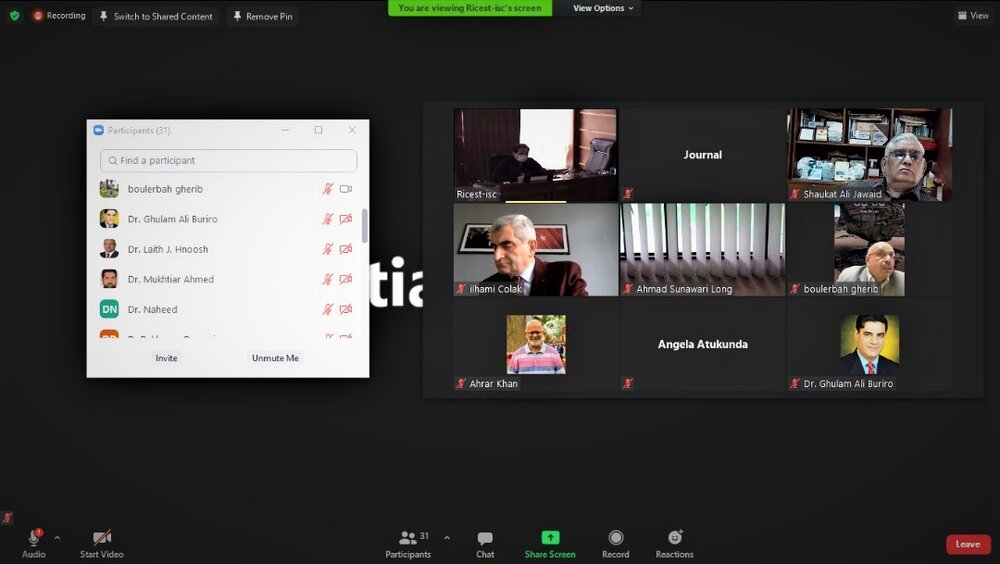Screen dimensions: 1000x564
Task: Click muted mic icon on Angela Atukunda tile
Action: [628, 383]
